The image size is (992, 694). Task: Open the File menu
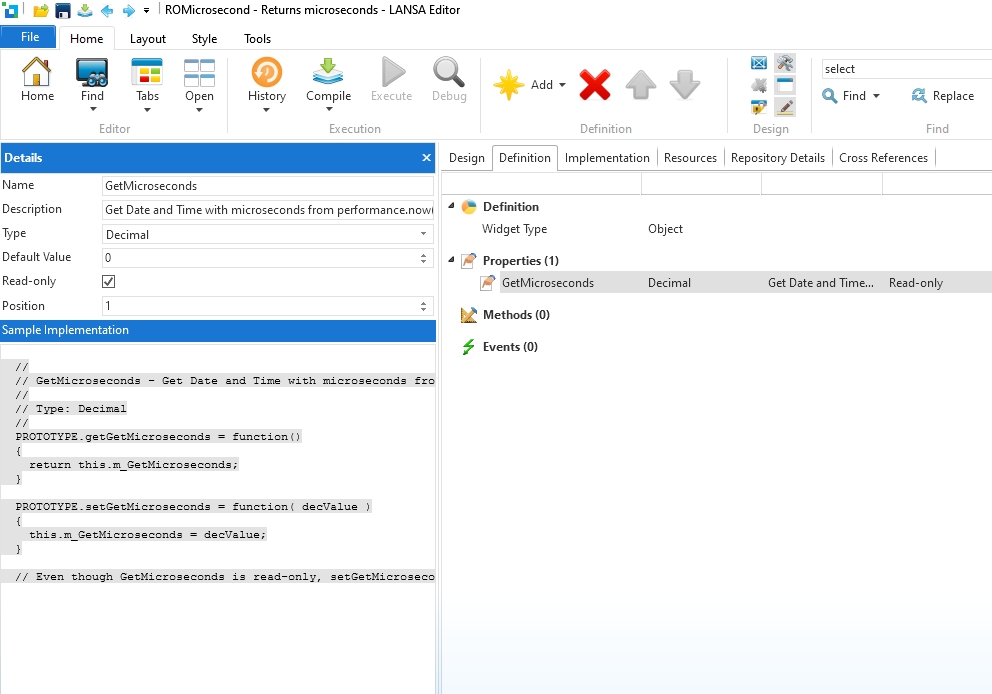click(x=30, y=37)
